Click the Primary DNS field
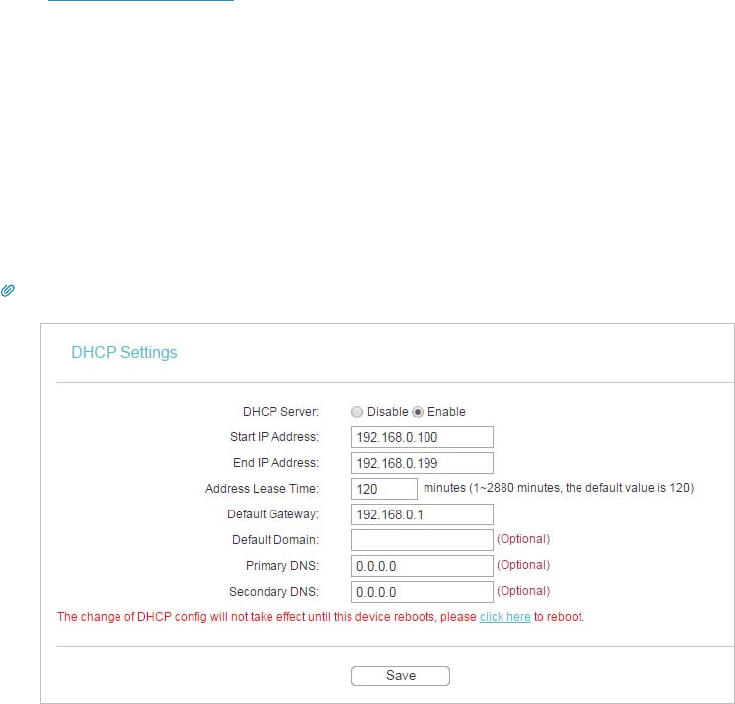 pyautogui.click(x=422, y=566)
